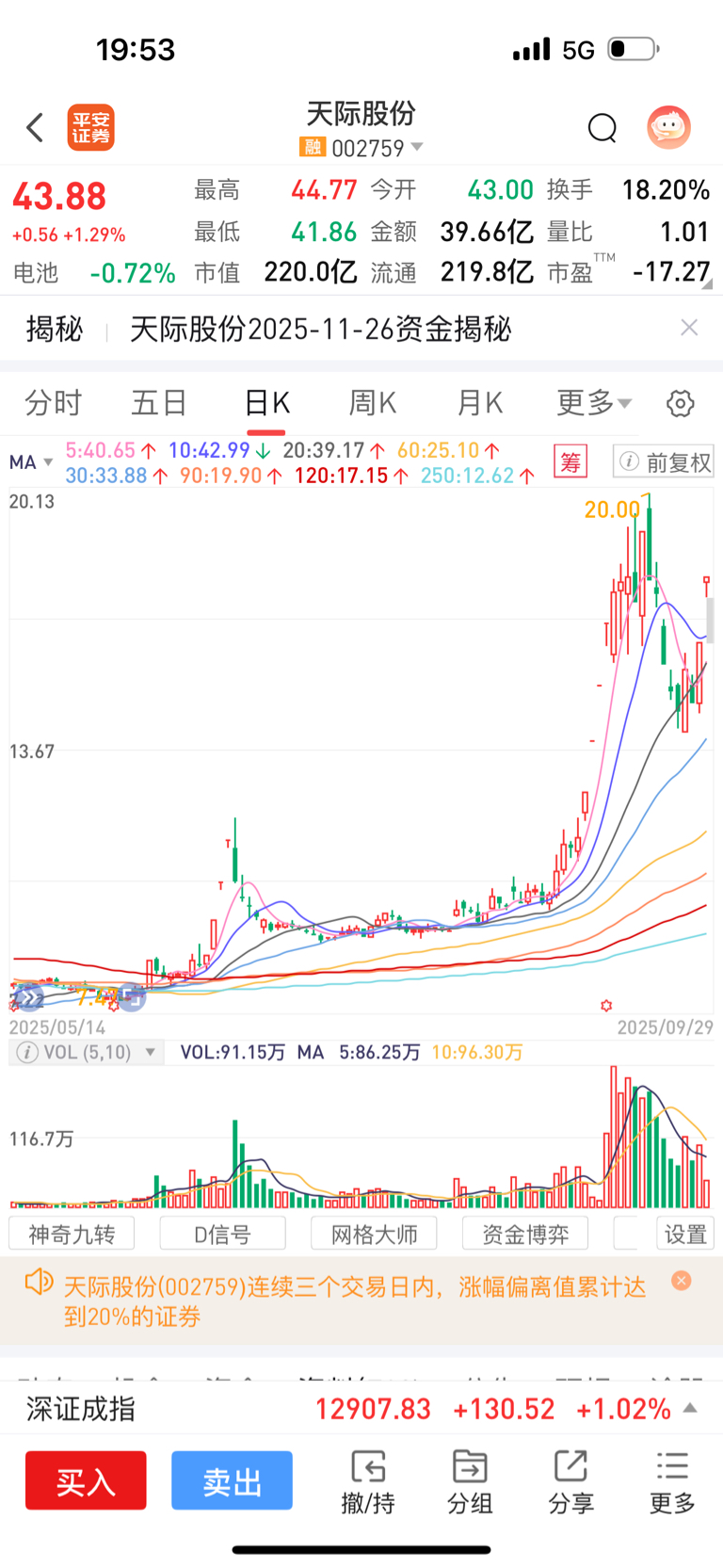Change 前复权 adjustment setting
The width and height of the screenshot is (723, 1568).
pyautogui.click(x=665, y=461)
